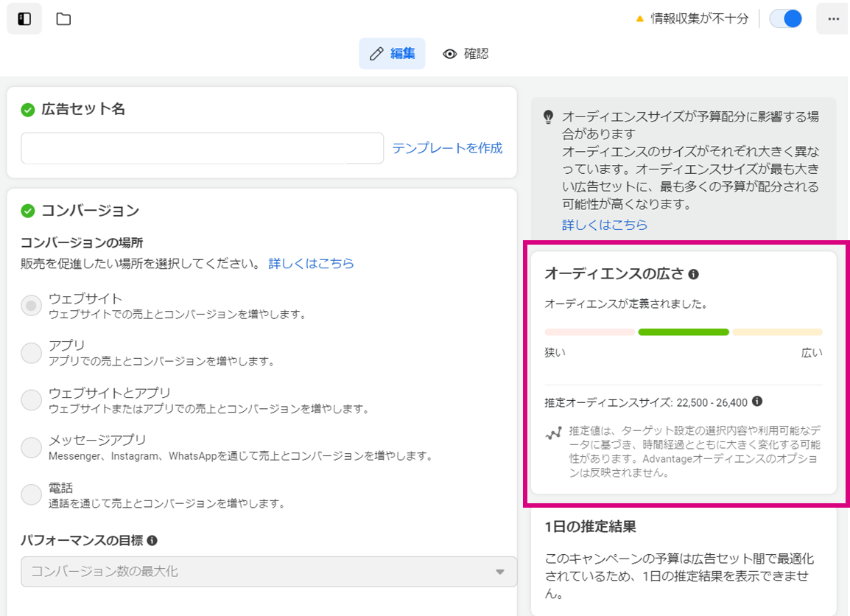Select the アプリ radio button

pos(31,353)
